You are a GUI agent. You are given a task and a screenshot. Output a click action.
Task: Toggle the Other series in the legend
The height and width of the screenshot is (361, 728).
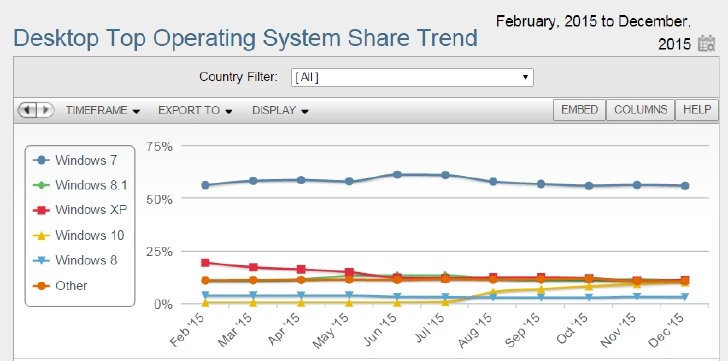[60, 286]
